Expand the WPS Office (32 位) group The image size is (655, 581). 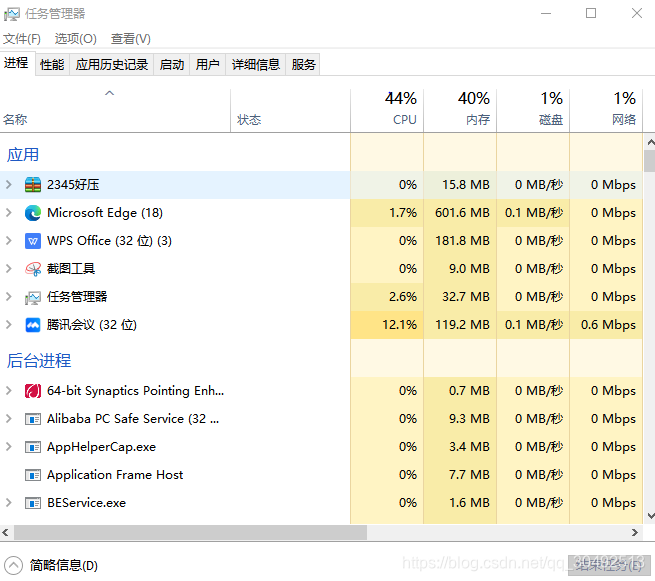[x=9, y=241]
